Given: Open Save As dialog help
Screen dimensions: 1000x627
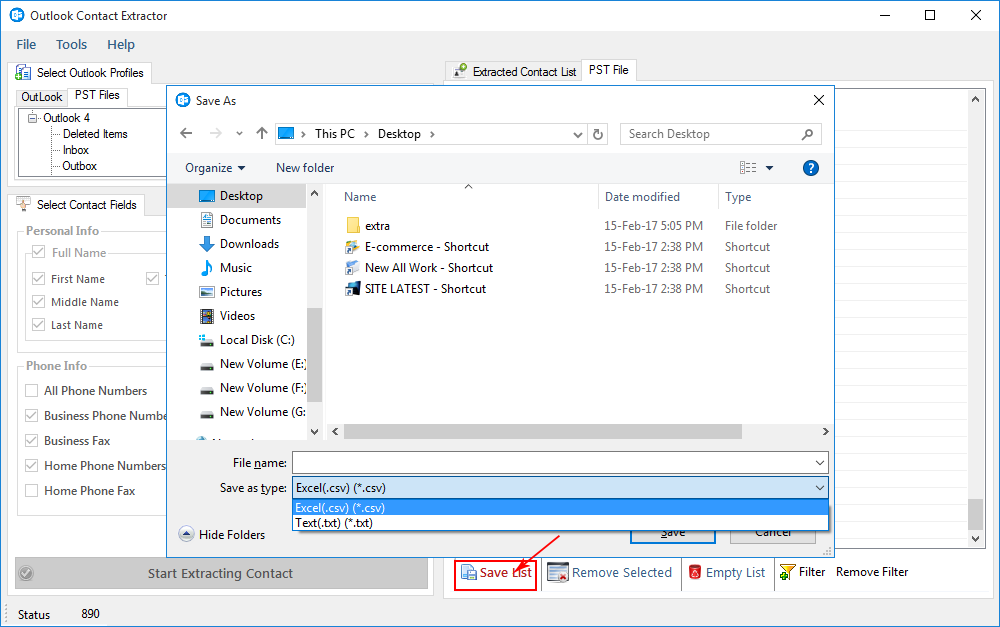Looking at the screenshot, I should (811, 168).
